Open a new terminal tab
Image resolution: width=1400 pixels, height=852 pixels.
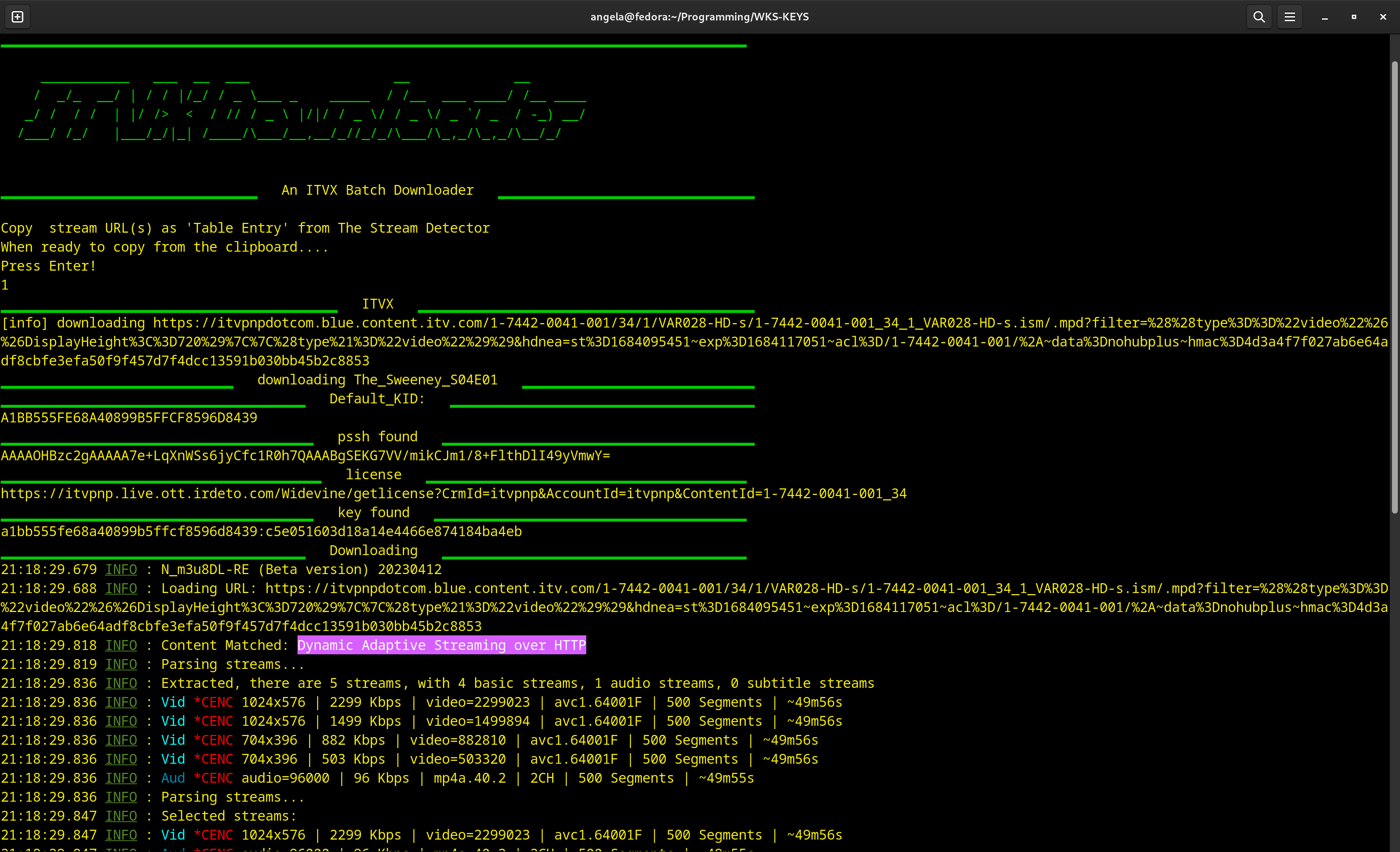coord(17,16)
